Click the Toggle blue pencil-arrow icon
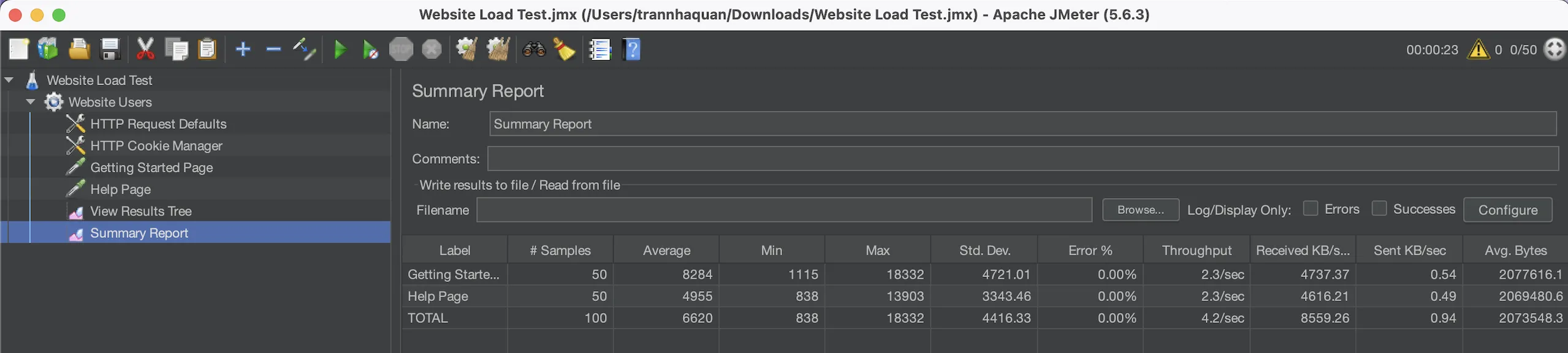 point(304,50)
